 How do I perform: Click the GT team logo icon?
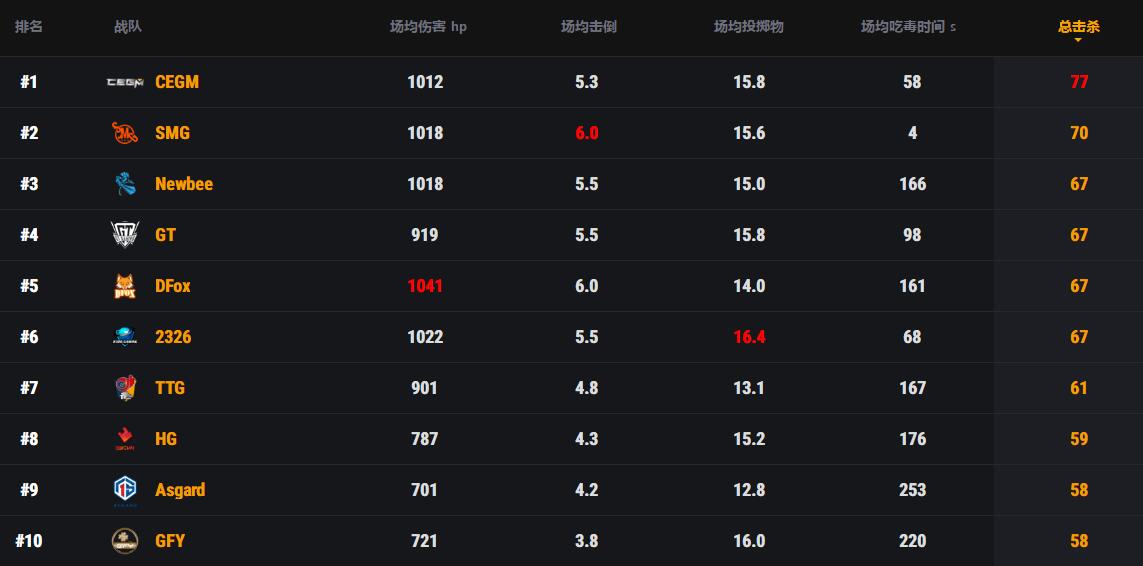125,235
